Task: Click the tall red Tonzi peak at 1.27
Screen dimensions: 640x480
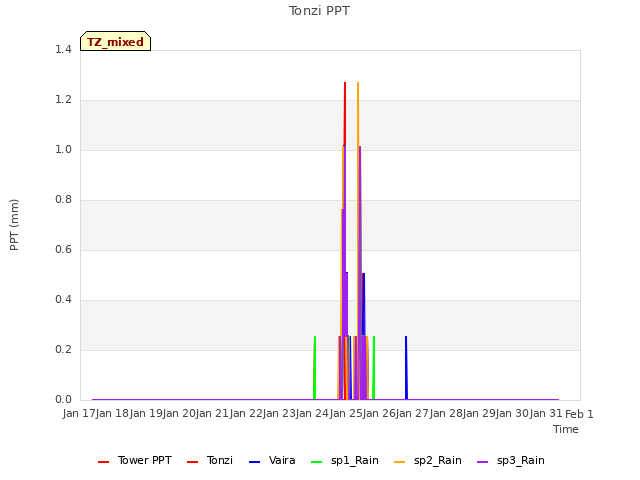Action: (x=345, y=114)
